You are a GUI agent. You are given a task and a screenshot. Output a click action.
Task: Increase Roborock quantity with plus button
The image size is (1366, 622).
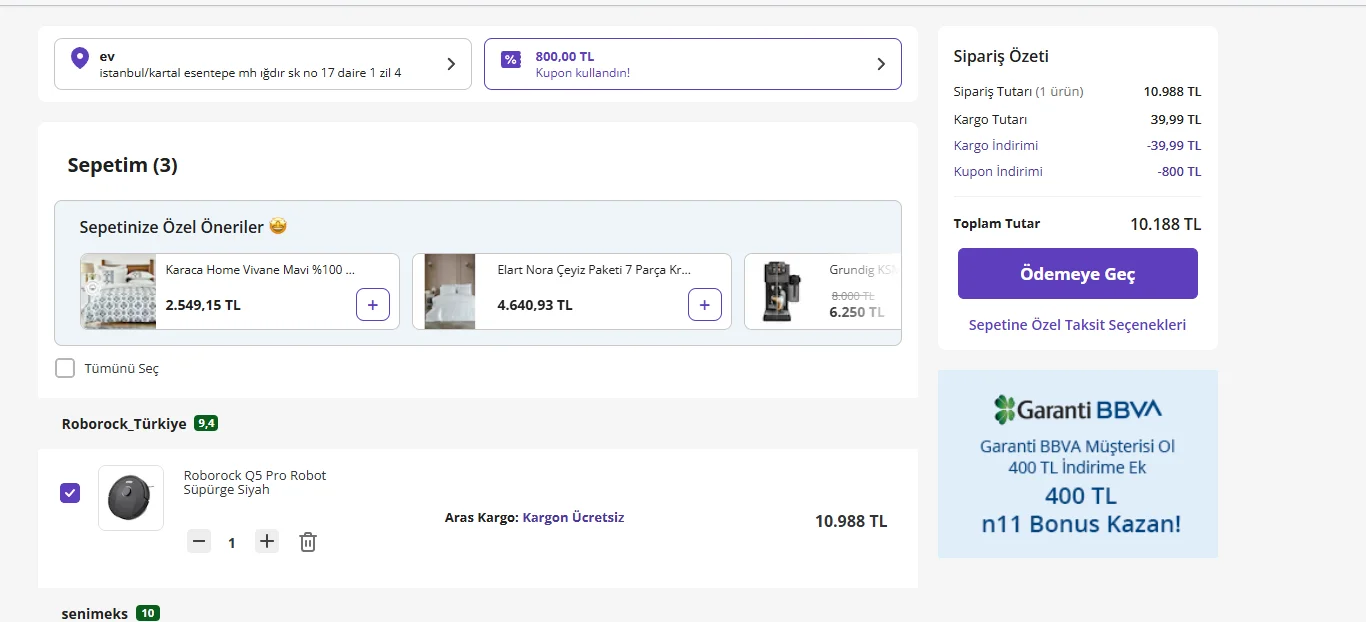[x=266, y=542]
